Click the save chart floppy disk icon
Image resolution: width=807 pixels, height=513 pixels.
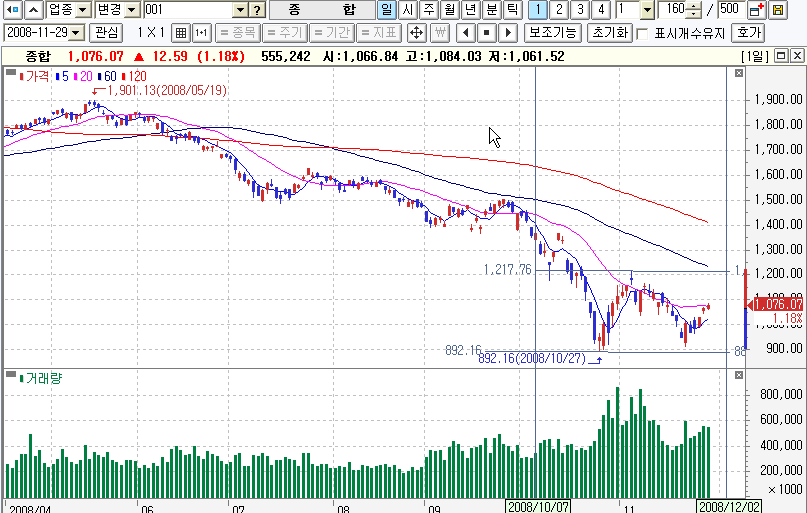777,10
